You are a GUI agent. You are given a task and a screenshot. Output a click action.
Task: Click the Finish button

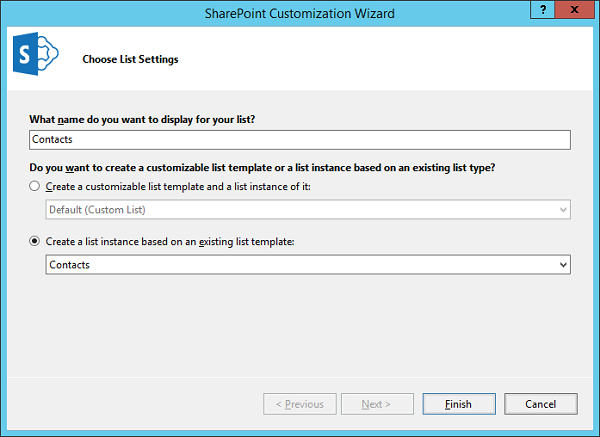pyautogui.click(x=458, y=404)
